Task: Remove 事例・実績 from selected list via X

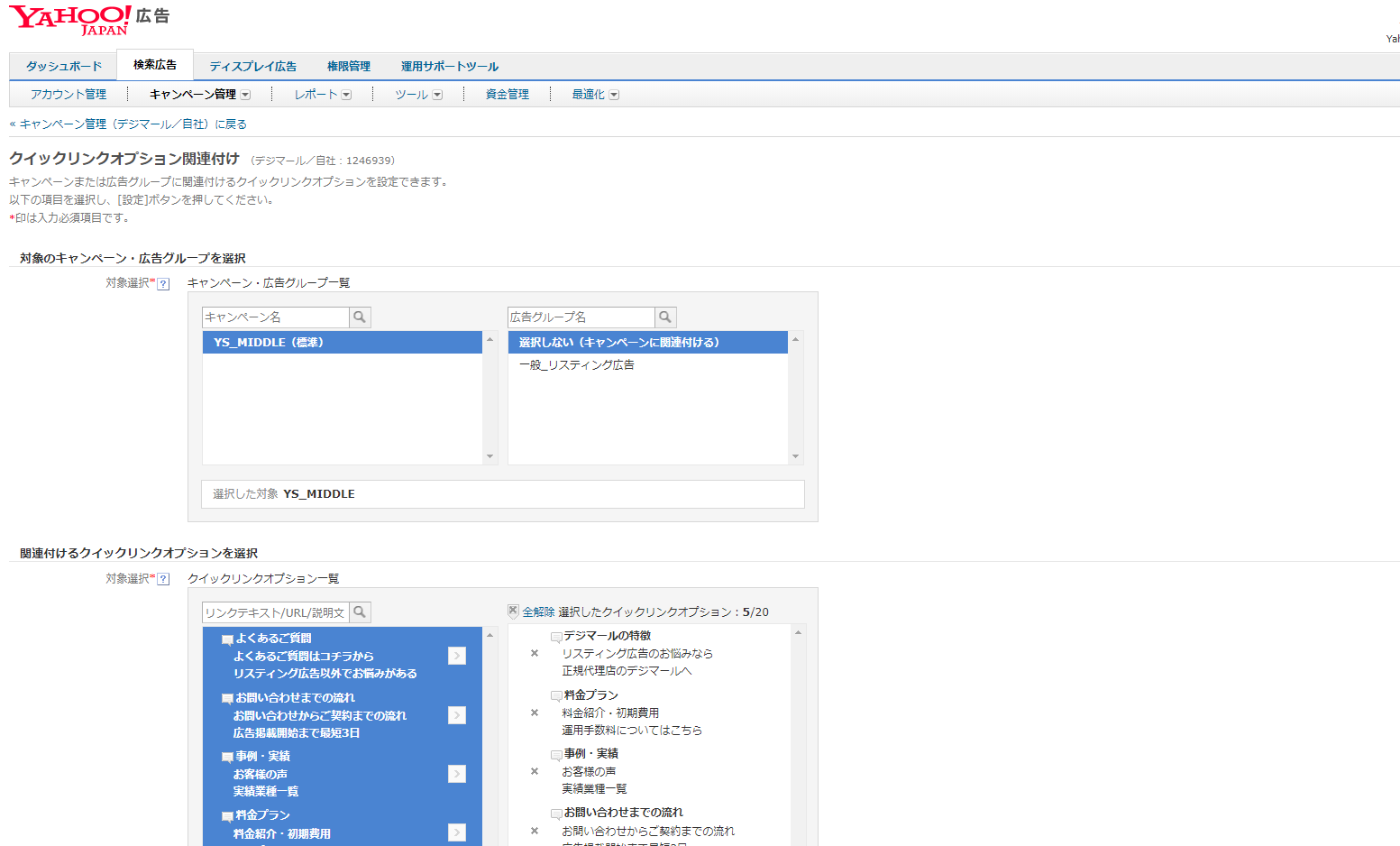Action: click(535, 771)
